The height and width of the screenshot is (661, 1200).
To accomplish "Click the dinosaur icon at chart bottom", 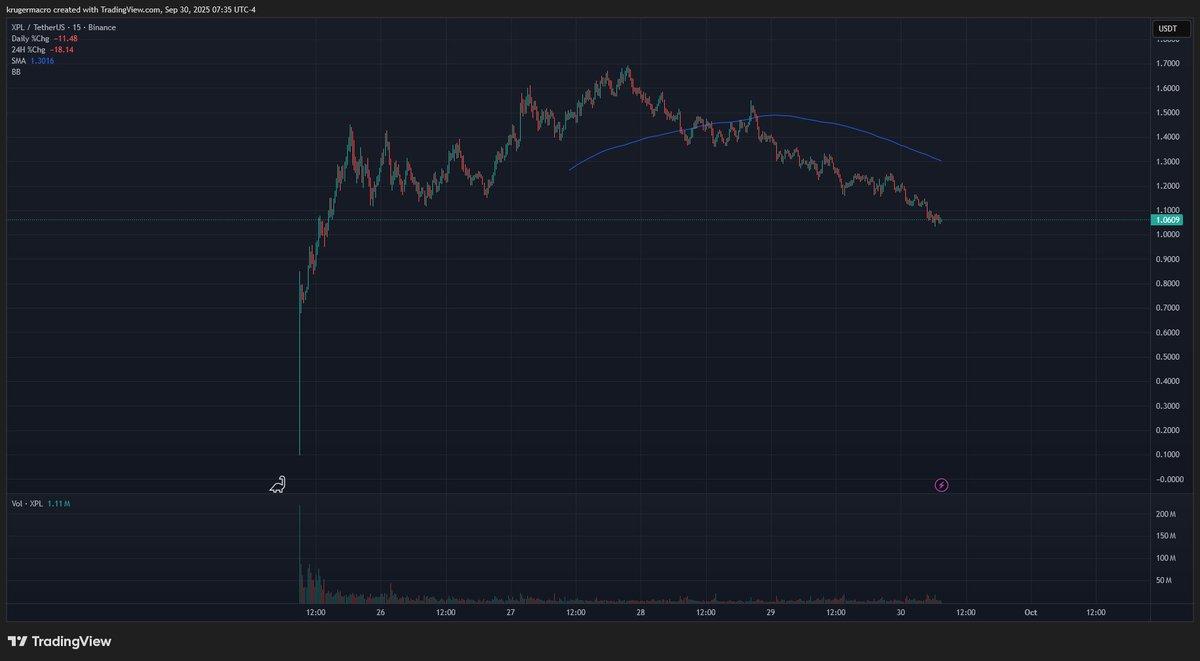I will [278, 485].
